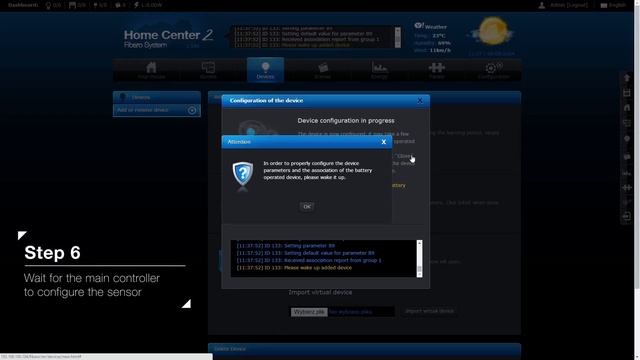Select the Devices tab
Viewport: 640px width, 360px height.
click(265, 70)
